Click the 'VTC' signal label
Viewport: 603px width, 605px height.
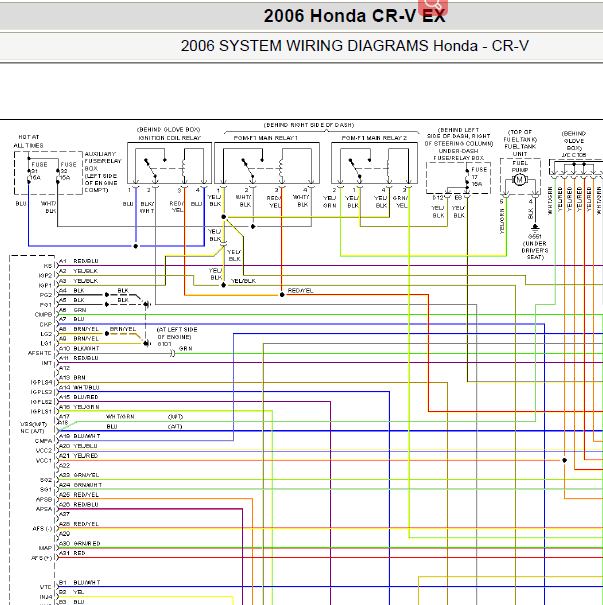[x=46, y=587]
